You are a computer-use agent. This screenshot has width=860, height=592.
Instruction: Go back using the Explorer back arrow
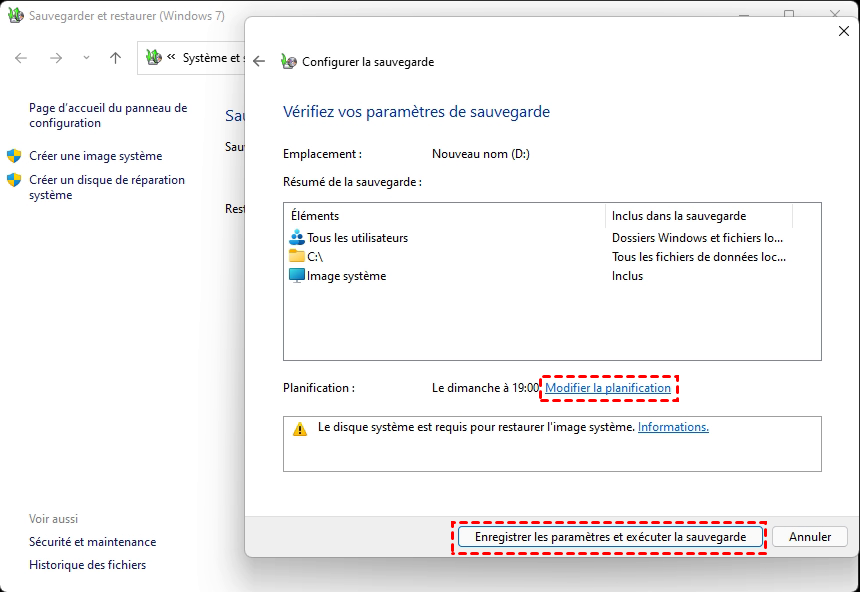coord(21,58)
